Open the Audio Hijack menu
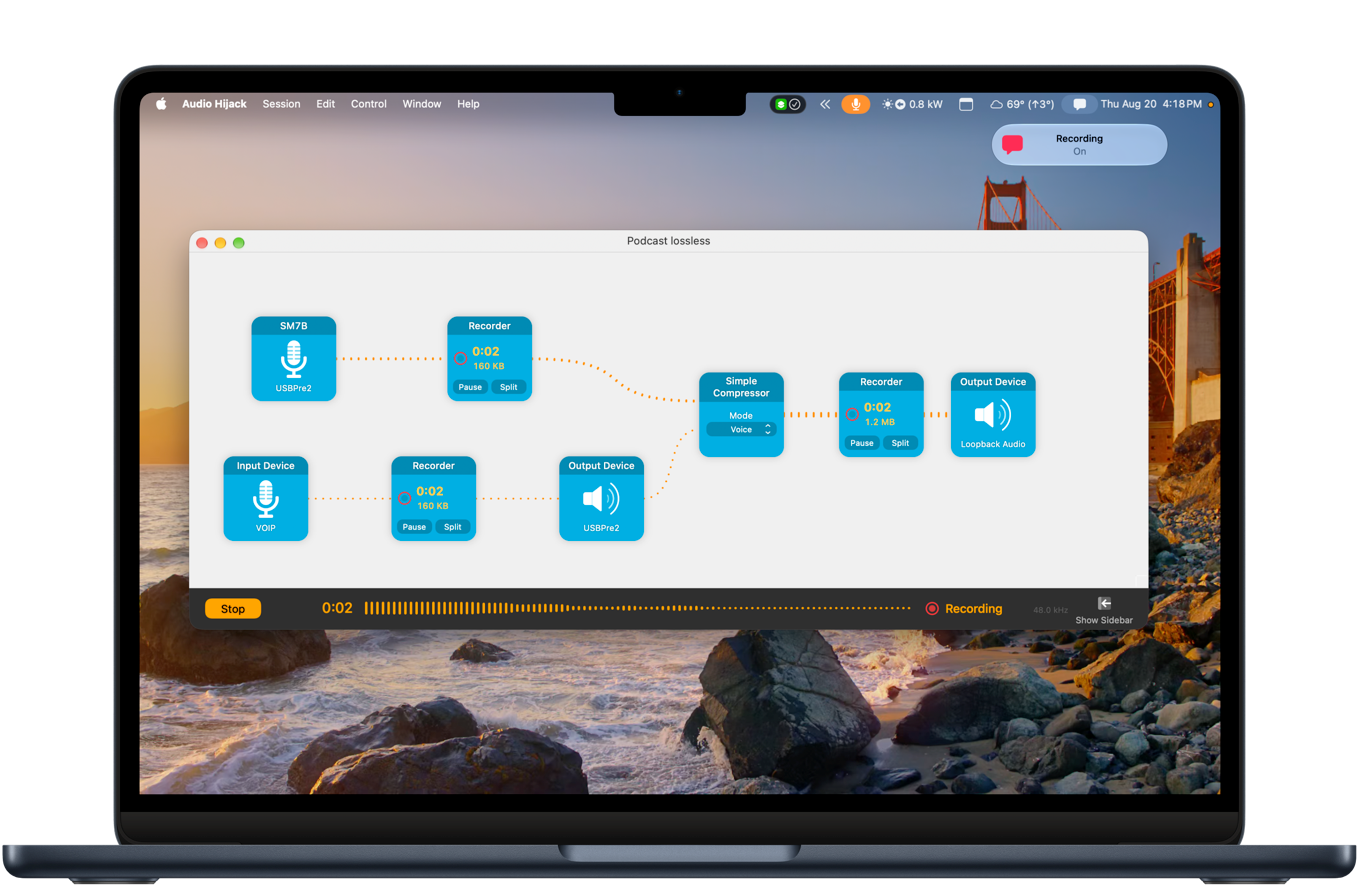 click(214, 104)
